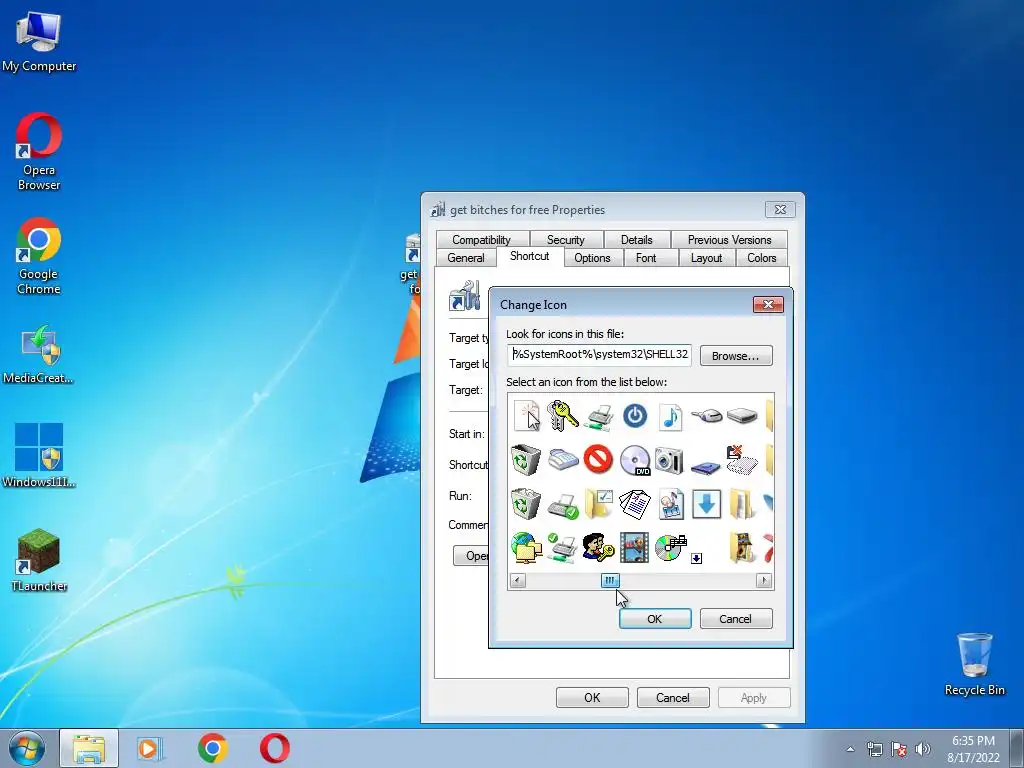This screenshot has height=768, width=1024.
Task: Pick the folder with checklist icon
Action: pos(598,504)
